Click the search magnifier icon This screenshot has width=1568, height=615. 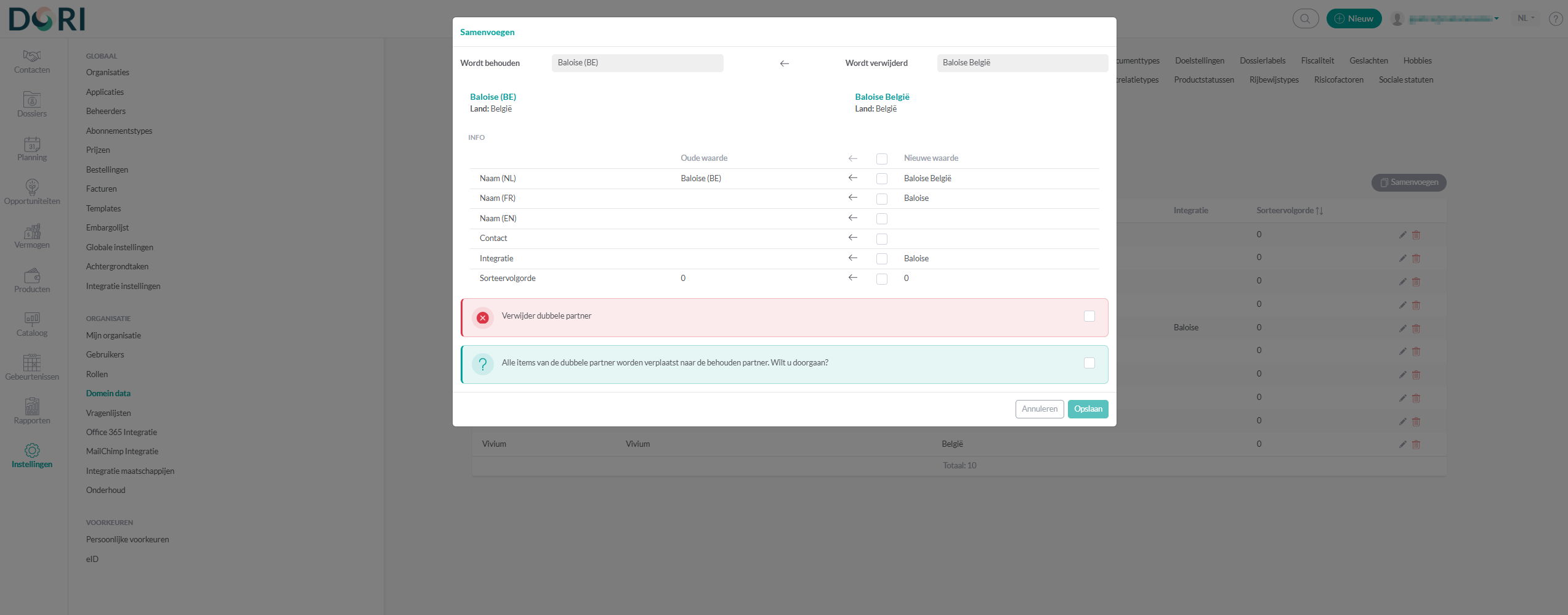pyautogui.click(x=1305, y=18)
